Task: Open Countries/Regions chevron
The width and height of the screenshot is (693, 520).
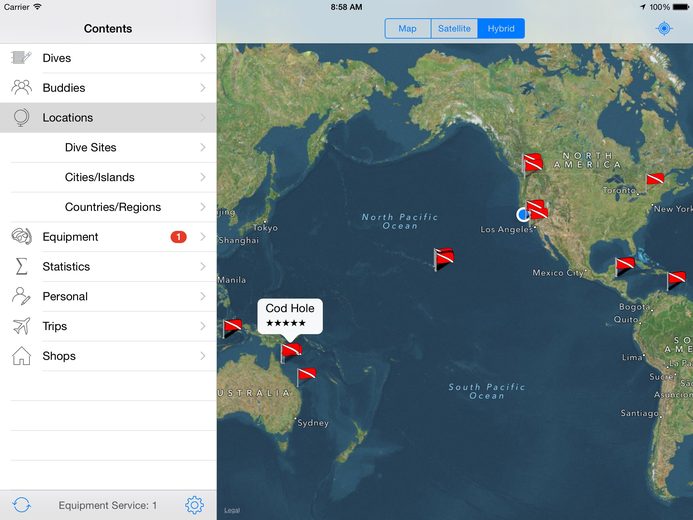Action: click(x=203, y=207)
